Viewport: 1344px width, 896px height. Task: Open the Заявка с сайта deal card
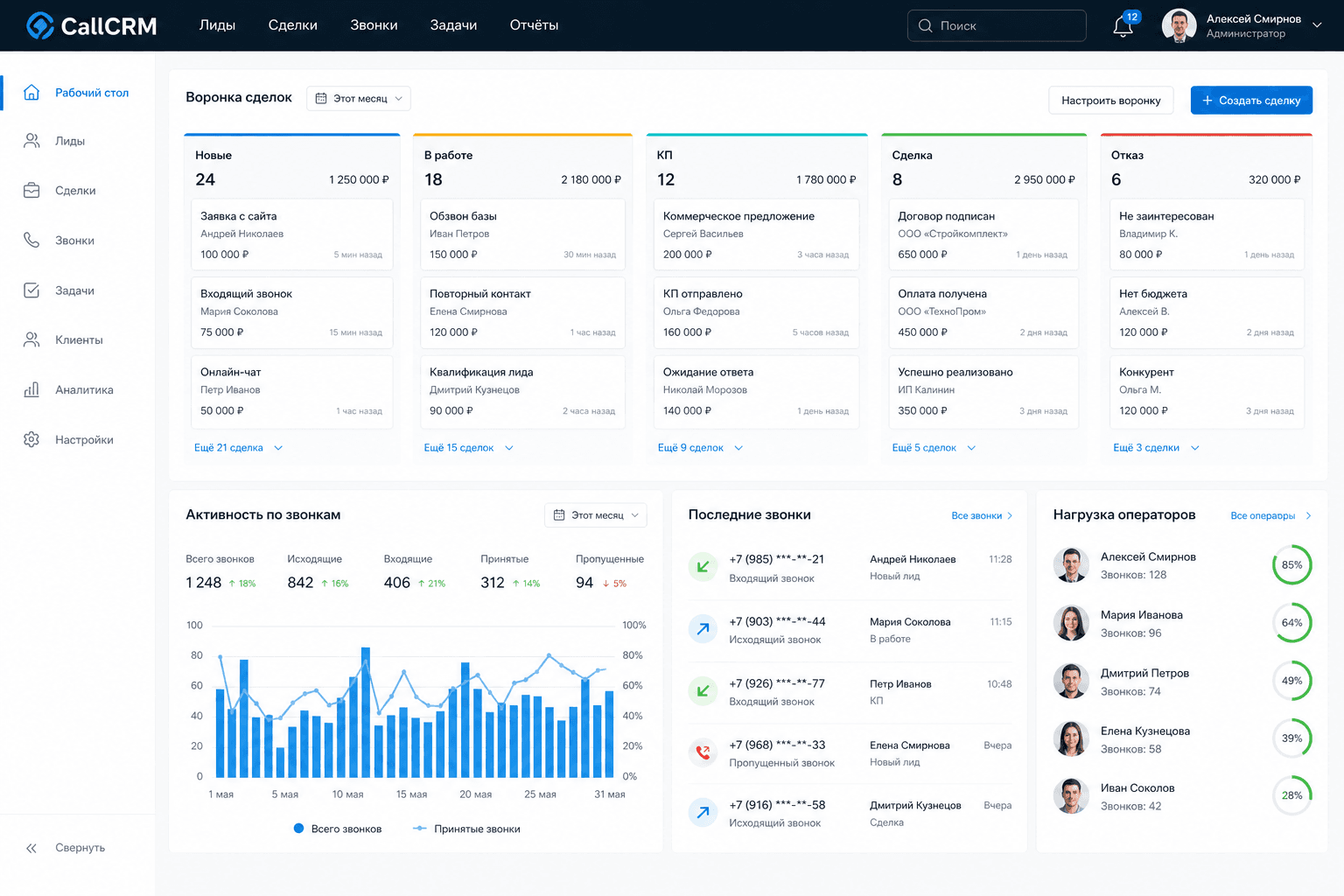pos(291,234)
